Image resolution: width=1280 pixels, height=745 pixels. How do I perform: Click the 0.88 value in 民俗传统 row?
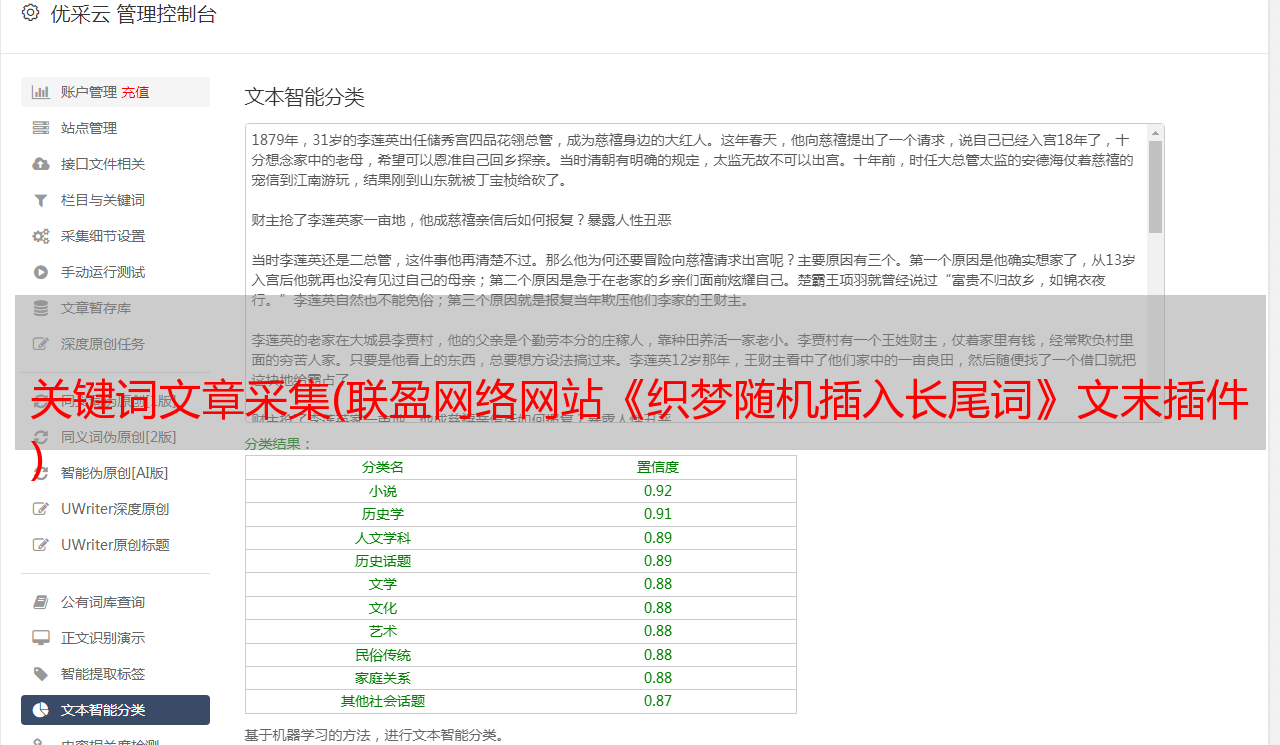[658, 655]
